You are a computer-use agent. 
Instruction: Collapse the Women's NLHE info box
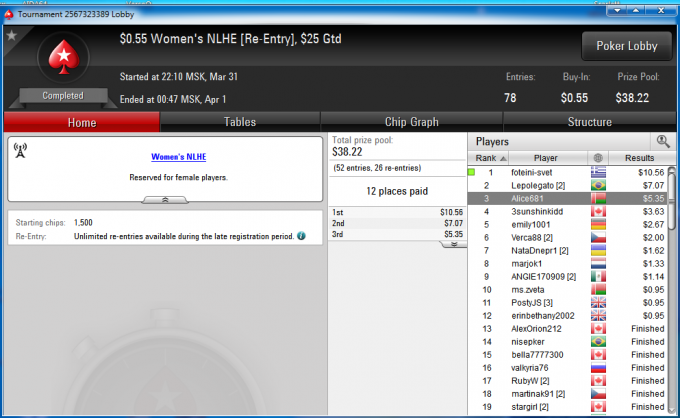click(x=165, y=200)
